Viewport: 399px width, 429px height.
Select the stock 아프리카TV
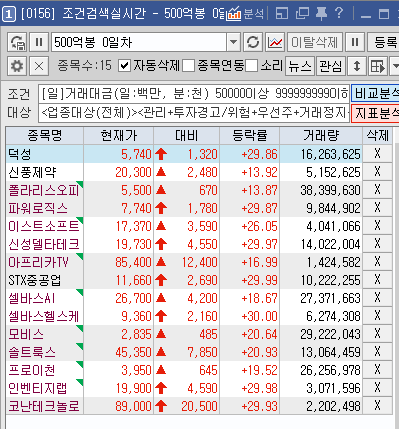(x=38, y=262)
